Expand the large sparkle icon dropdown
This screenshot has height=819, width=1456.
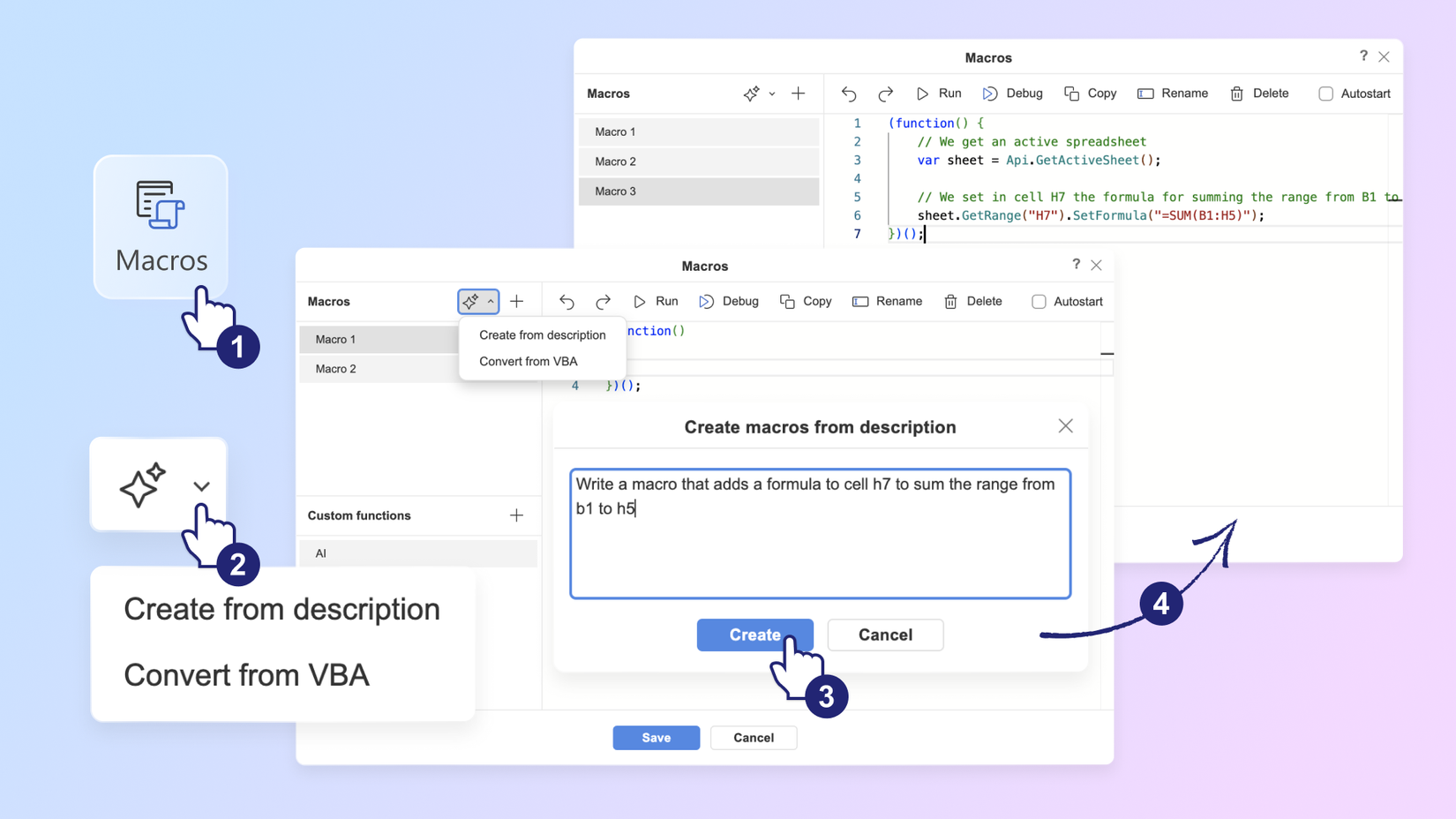(x=201, y=485)
